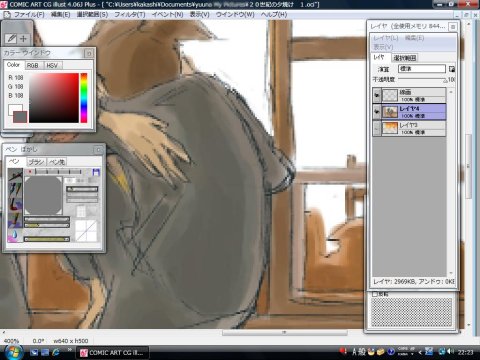
Task: Select the fourth pen preset in the list
Action: click(15, 220)
